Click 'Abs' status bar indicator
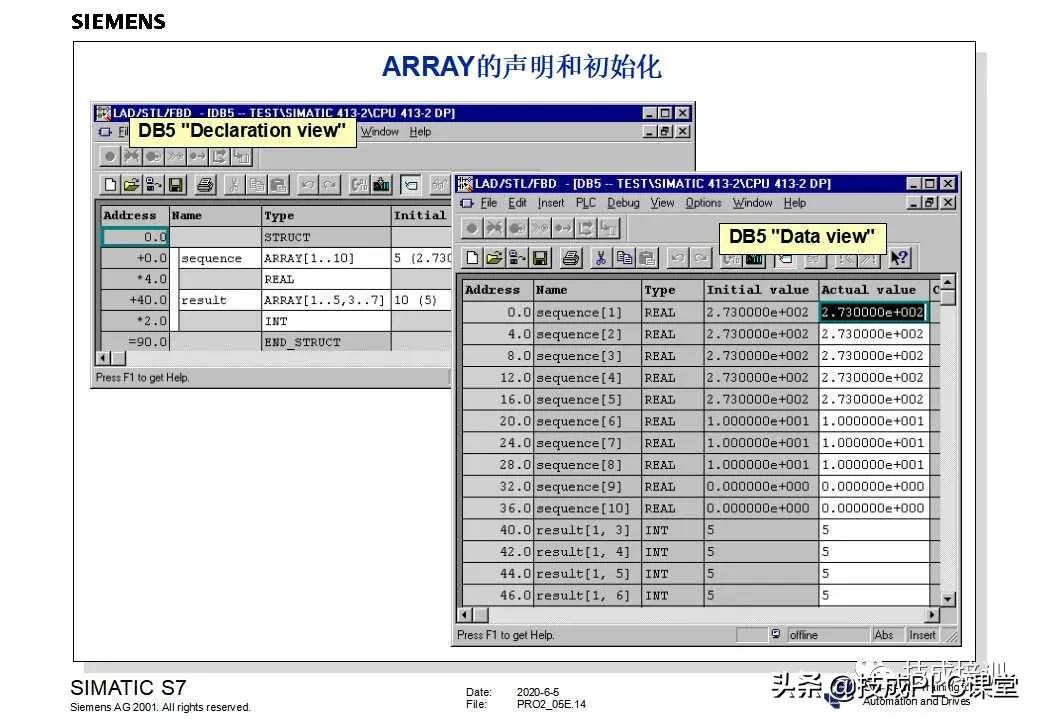Image resolution: width=1040 pixels, height=720 pixels. pyautogui.click(x=885, y=635)
